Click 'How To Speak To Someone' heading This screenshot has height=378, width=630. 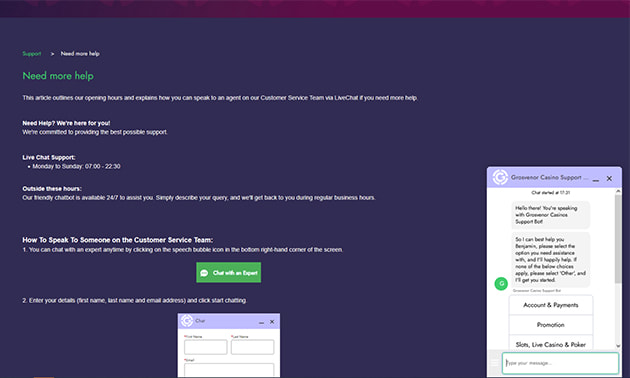click(x=118, y=240)
